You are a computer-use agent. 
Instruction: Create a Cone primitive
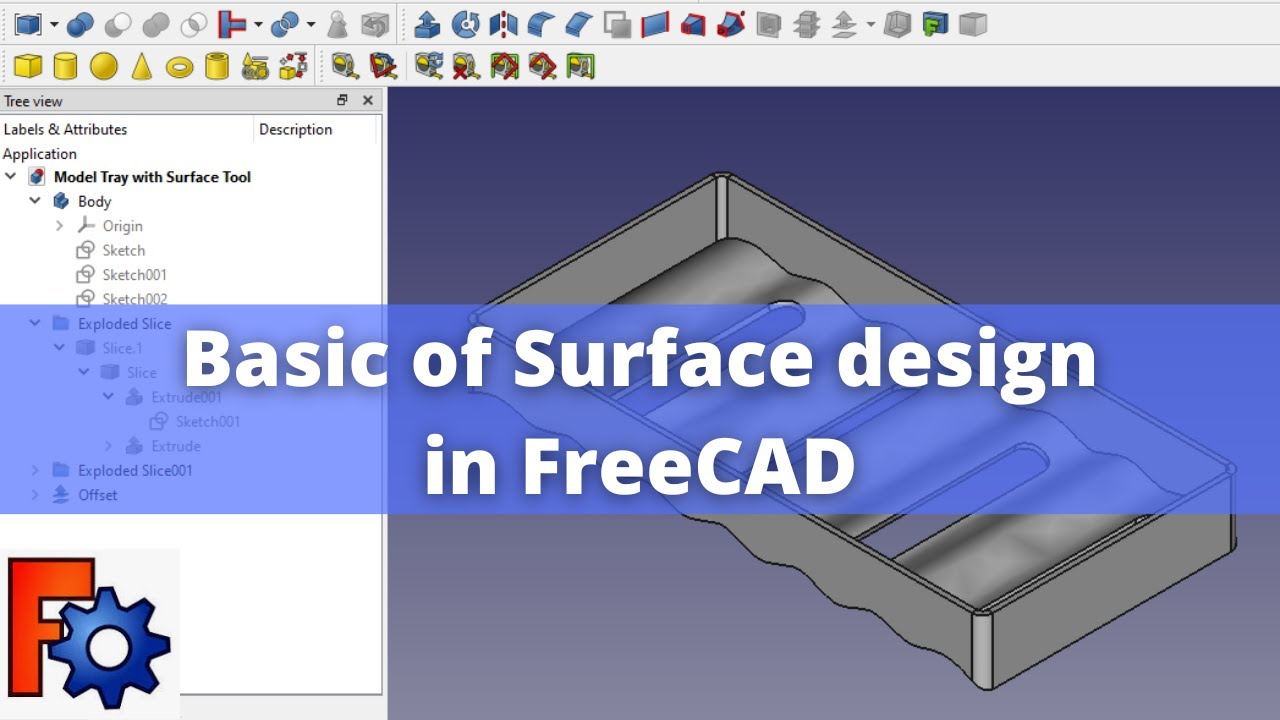142,66
